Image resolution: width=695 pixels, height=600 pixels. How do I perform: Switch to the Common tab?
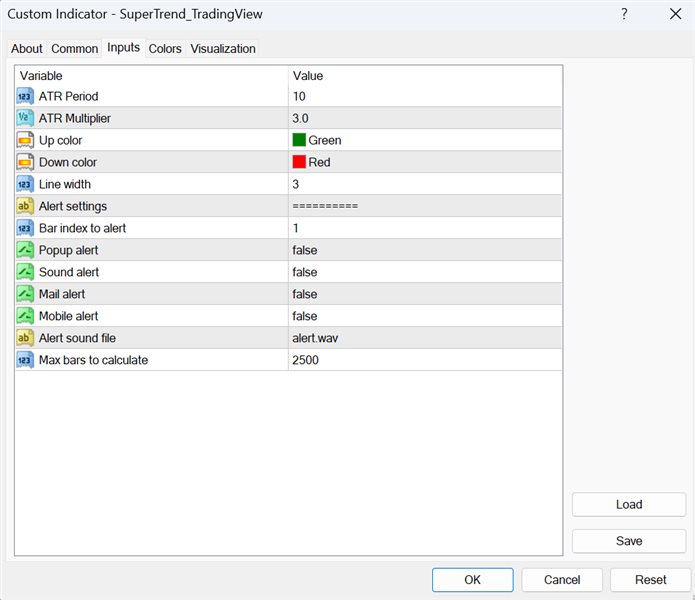pyautogui.click(x=74, y=48)
